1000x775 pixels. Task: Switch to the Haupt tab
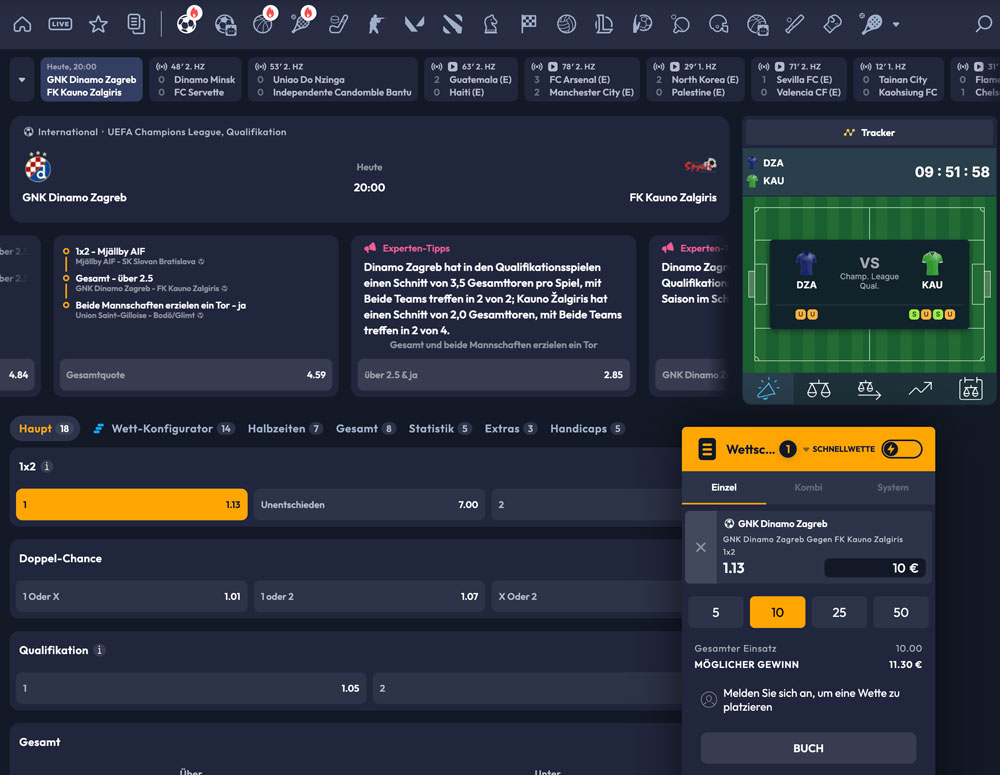44,429
